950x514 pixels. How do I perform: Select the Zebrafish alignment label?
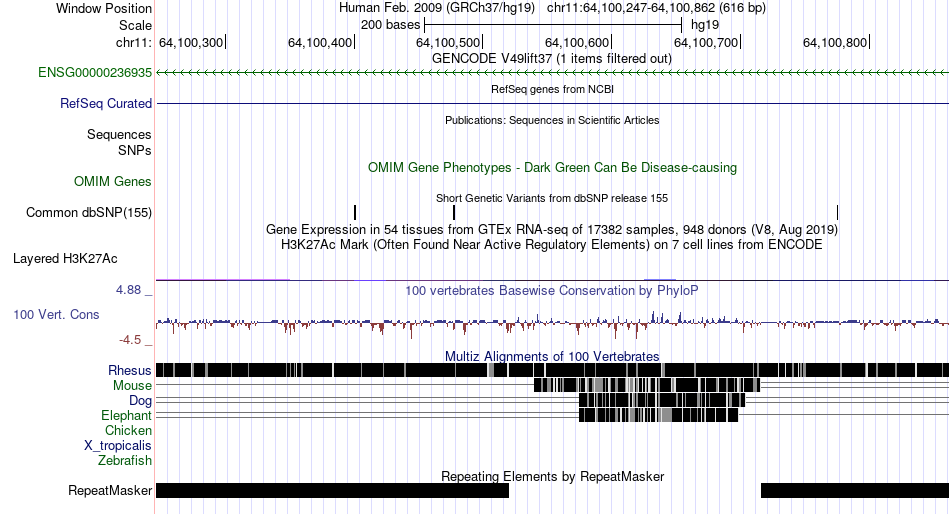pos(125,461)
